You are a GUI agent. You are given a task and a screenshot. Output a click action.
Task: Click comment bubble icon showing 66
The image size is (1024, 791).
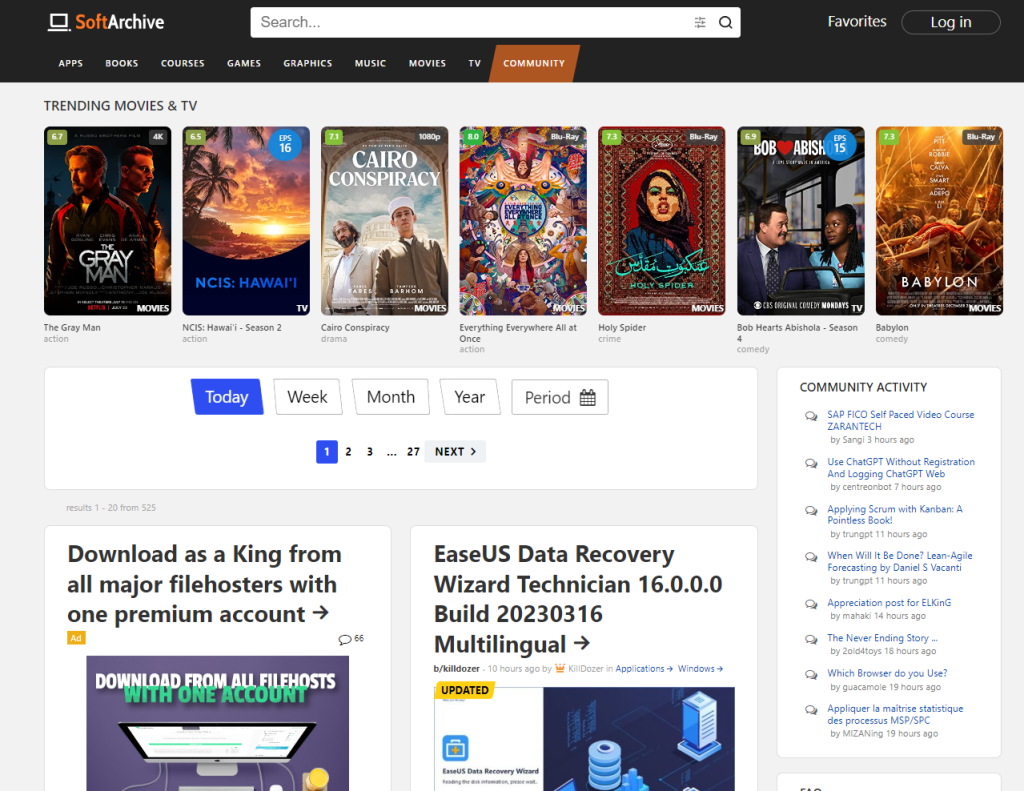[345, 639]
